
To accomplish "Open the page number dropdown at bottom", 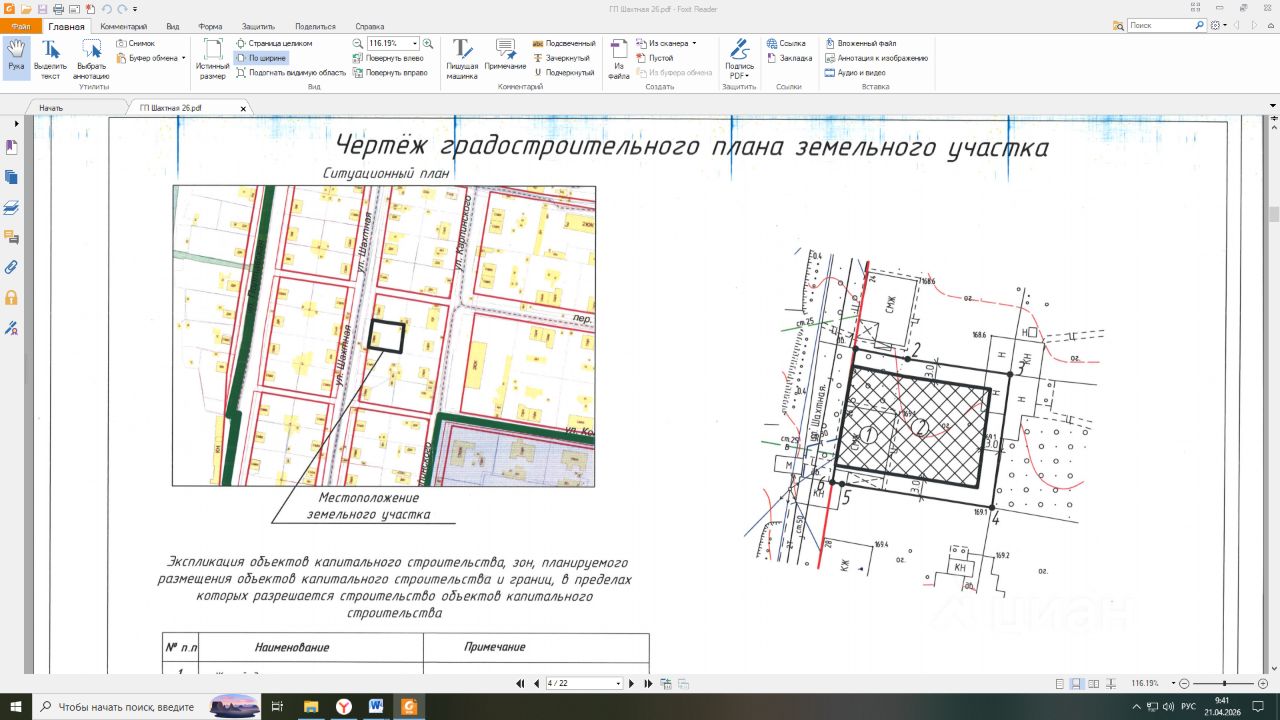I will [619, 684].
